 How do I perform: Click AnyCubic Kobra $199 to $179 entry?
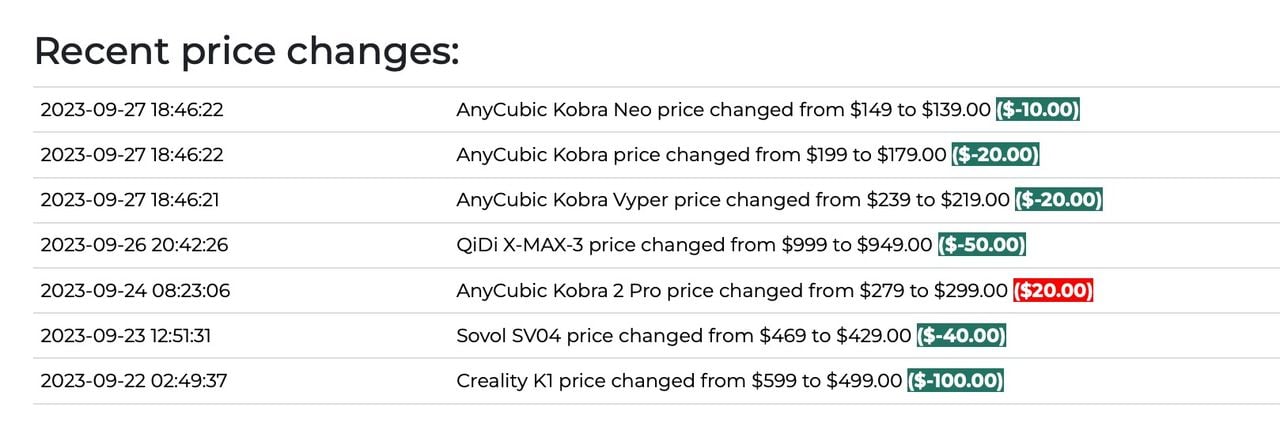pyautogui.click(x=700, y=155)
